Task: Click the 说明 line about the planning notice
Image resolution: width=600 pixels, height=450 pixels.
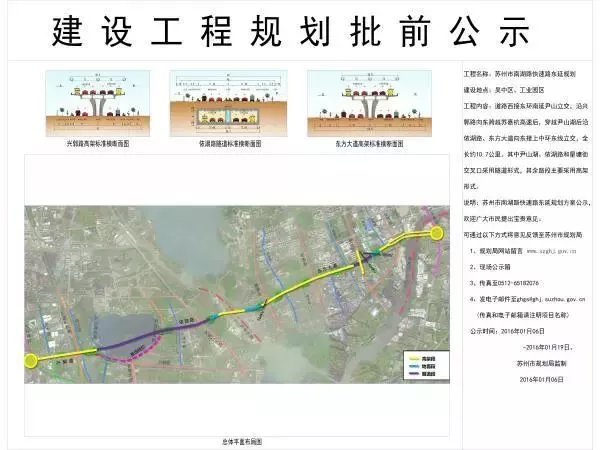Action: (x=527, y=203)
